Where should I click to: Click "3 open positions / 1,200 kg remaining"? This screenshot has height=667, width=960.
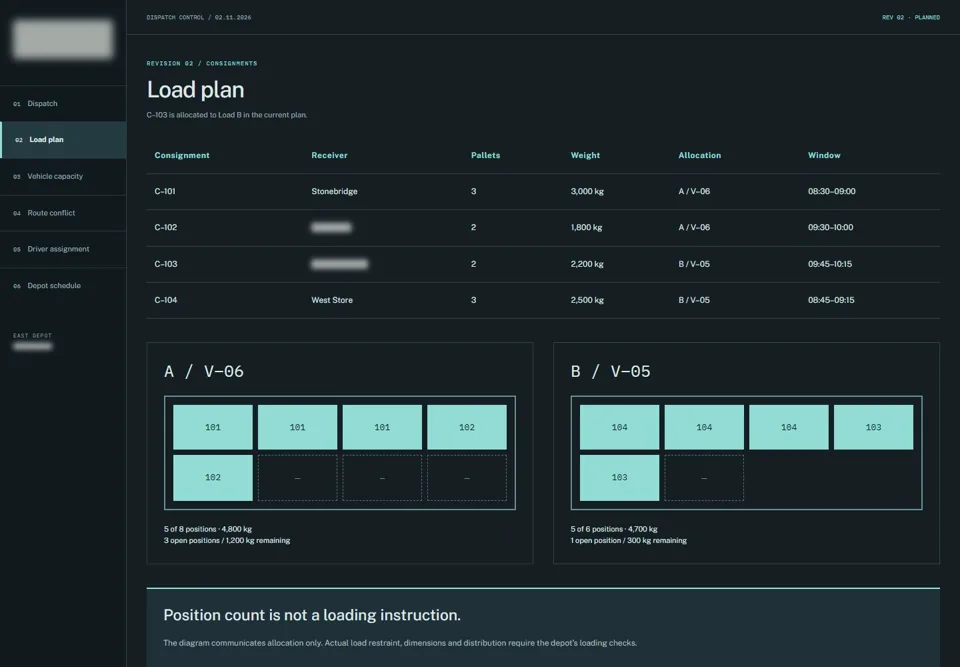tap(227, 541)
